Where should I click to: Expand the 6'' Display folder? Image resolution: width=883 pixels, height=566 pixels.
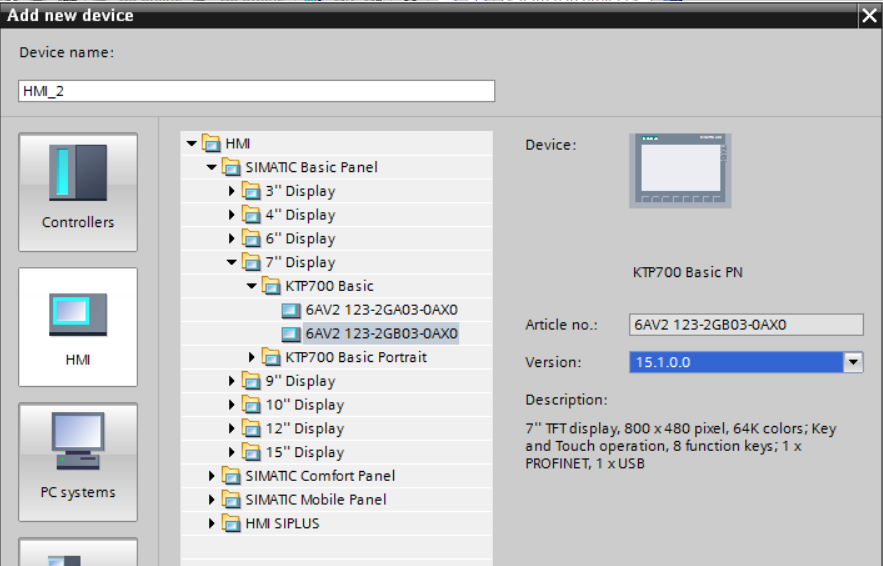pyautogui.click(x=231, y=238)
